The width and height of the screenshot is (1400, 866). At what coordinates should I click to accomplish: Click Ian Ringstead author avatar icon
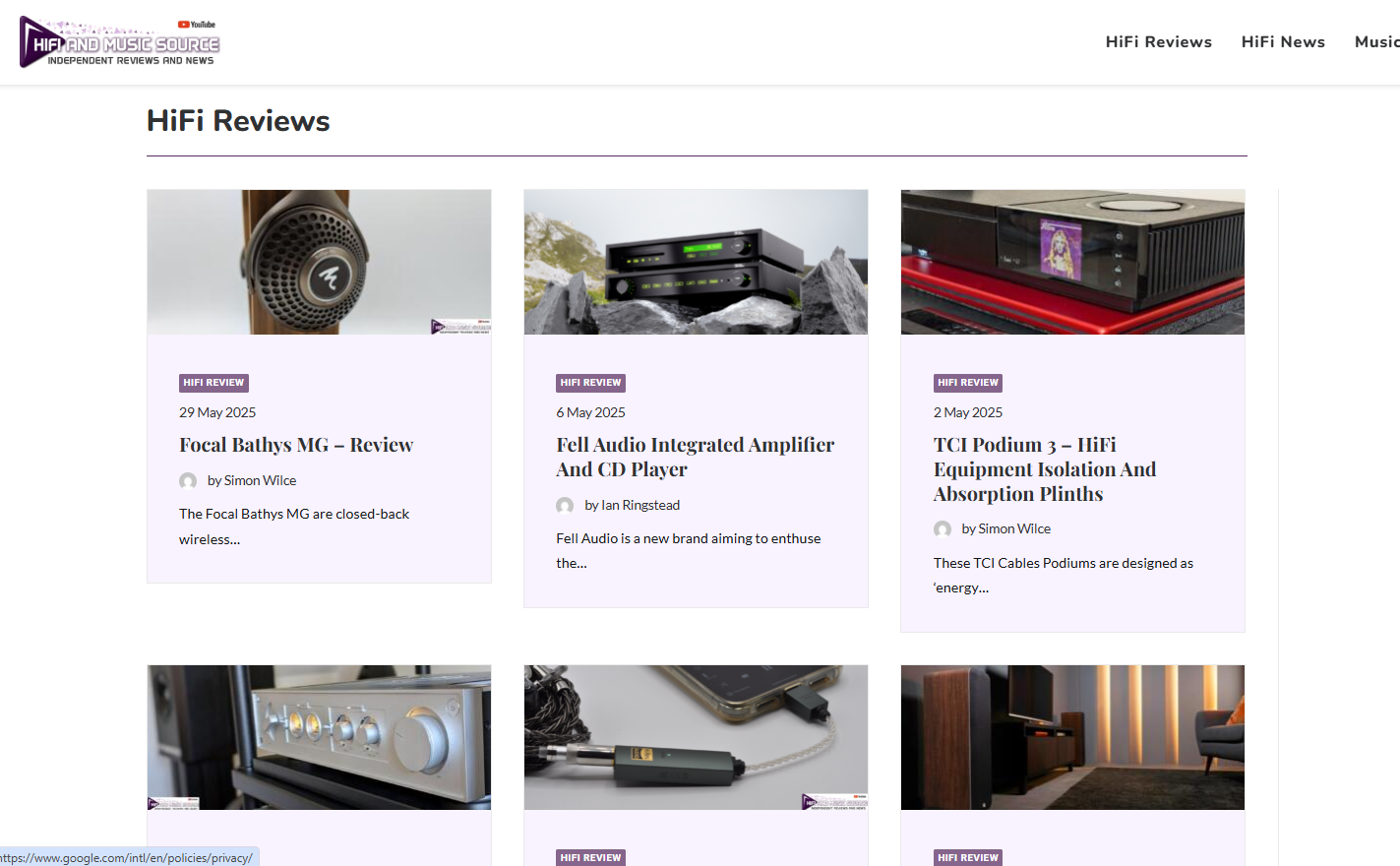(x=565, y=506)
